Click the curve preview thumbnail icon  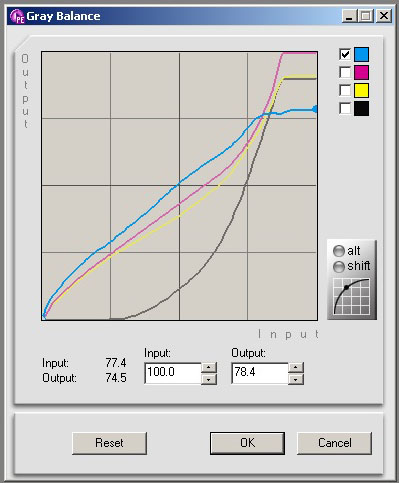pyautogui.click(x=352, y=297)
